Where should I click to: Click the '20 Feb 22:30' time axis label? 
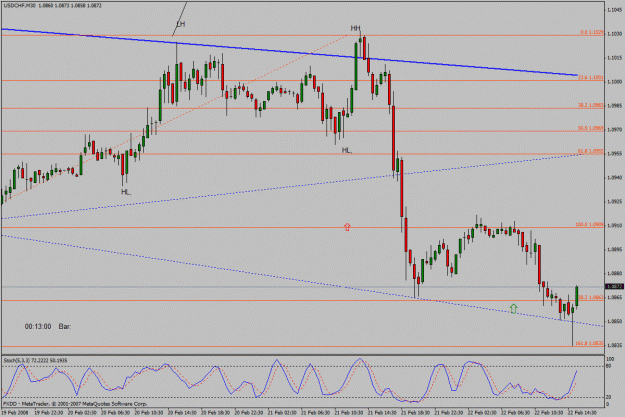coord(249,413)
